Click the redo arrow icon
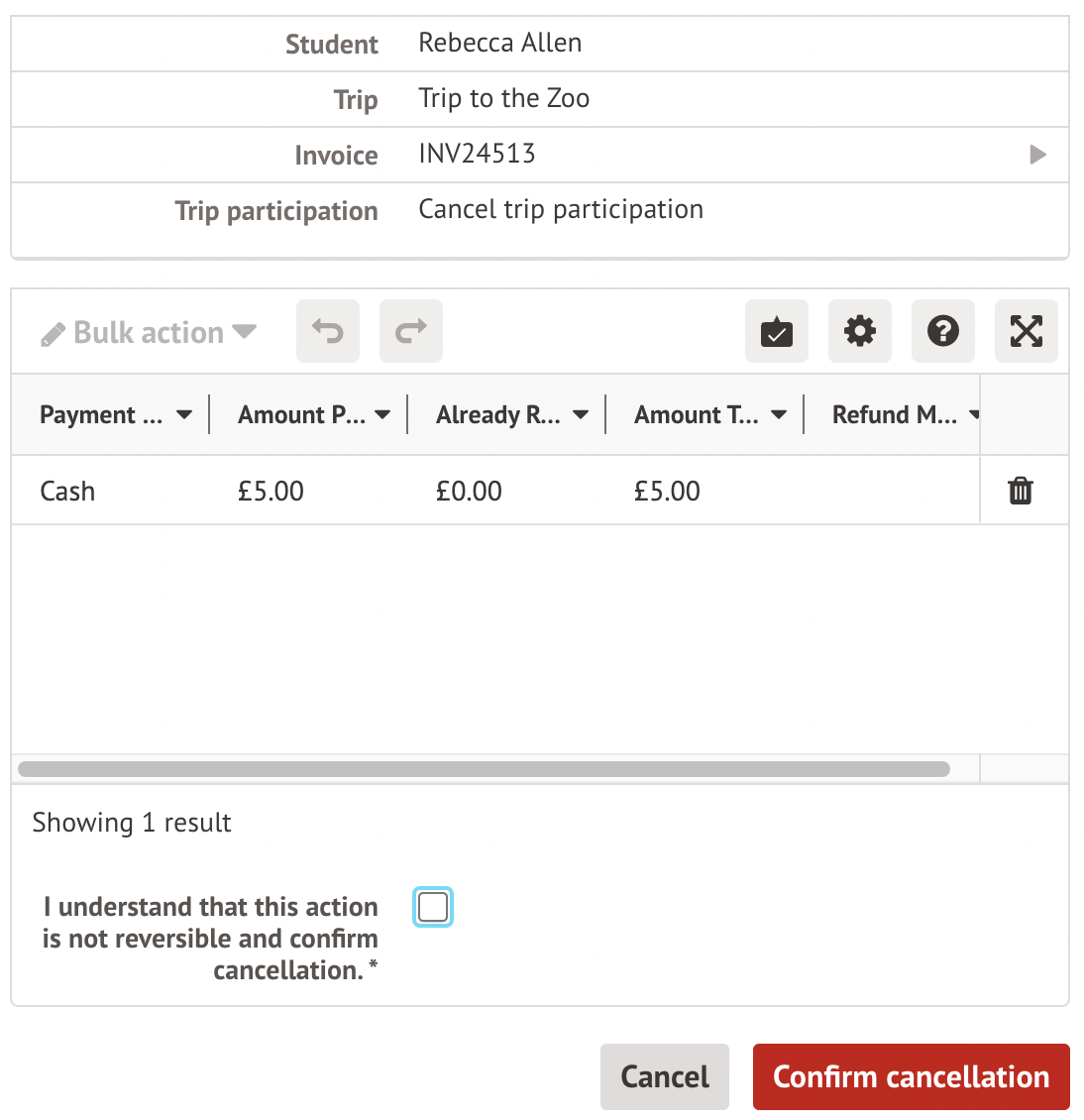The height and width of the screenshot is (1120, 1084). click(x=411, y=331)
